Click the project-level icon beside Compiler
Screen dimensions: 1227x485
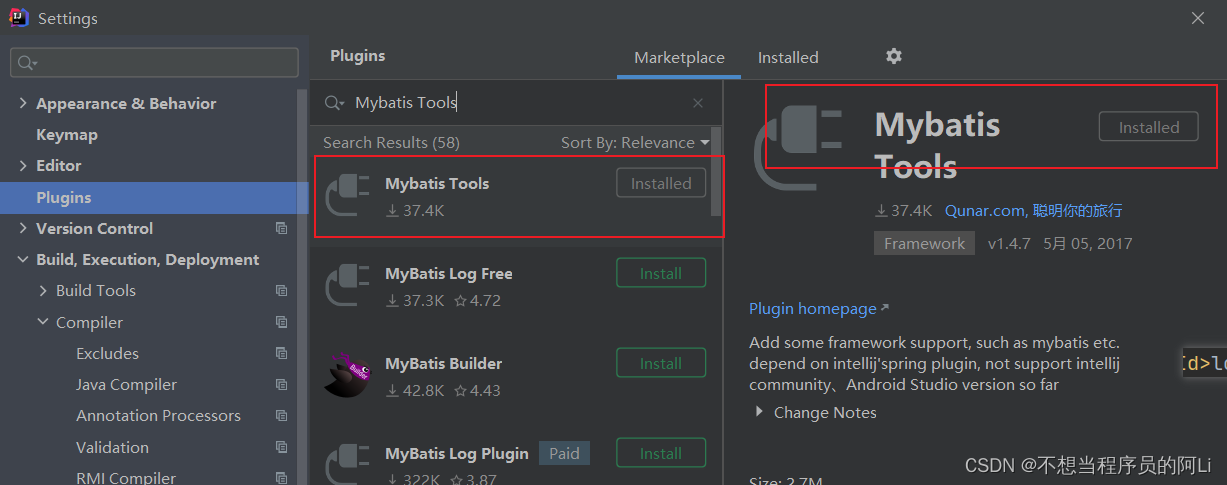[282, 322]
